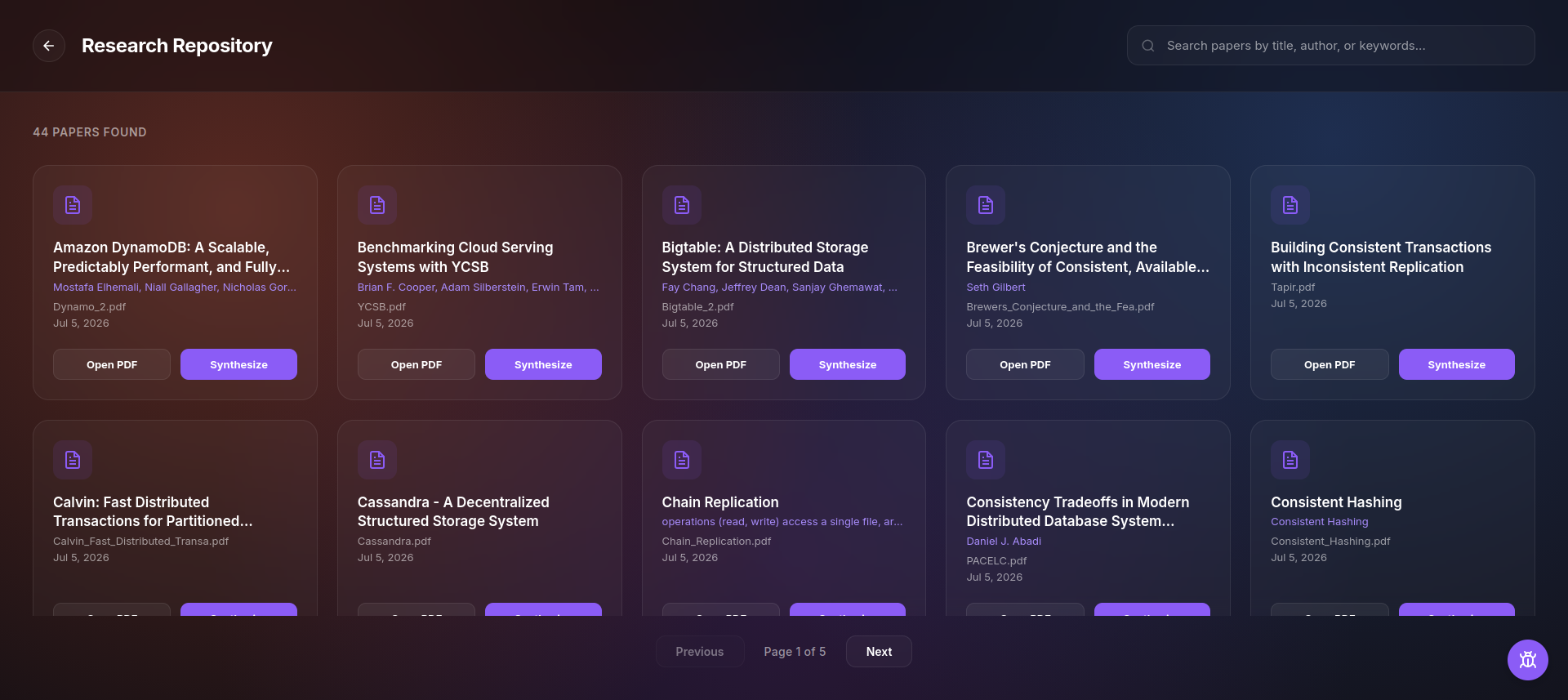Synthesize the YCSB benchmarking paper
Viewport: 1568px width, 700px height.
(x=543, y=364)
